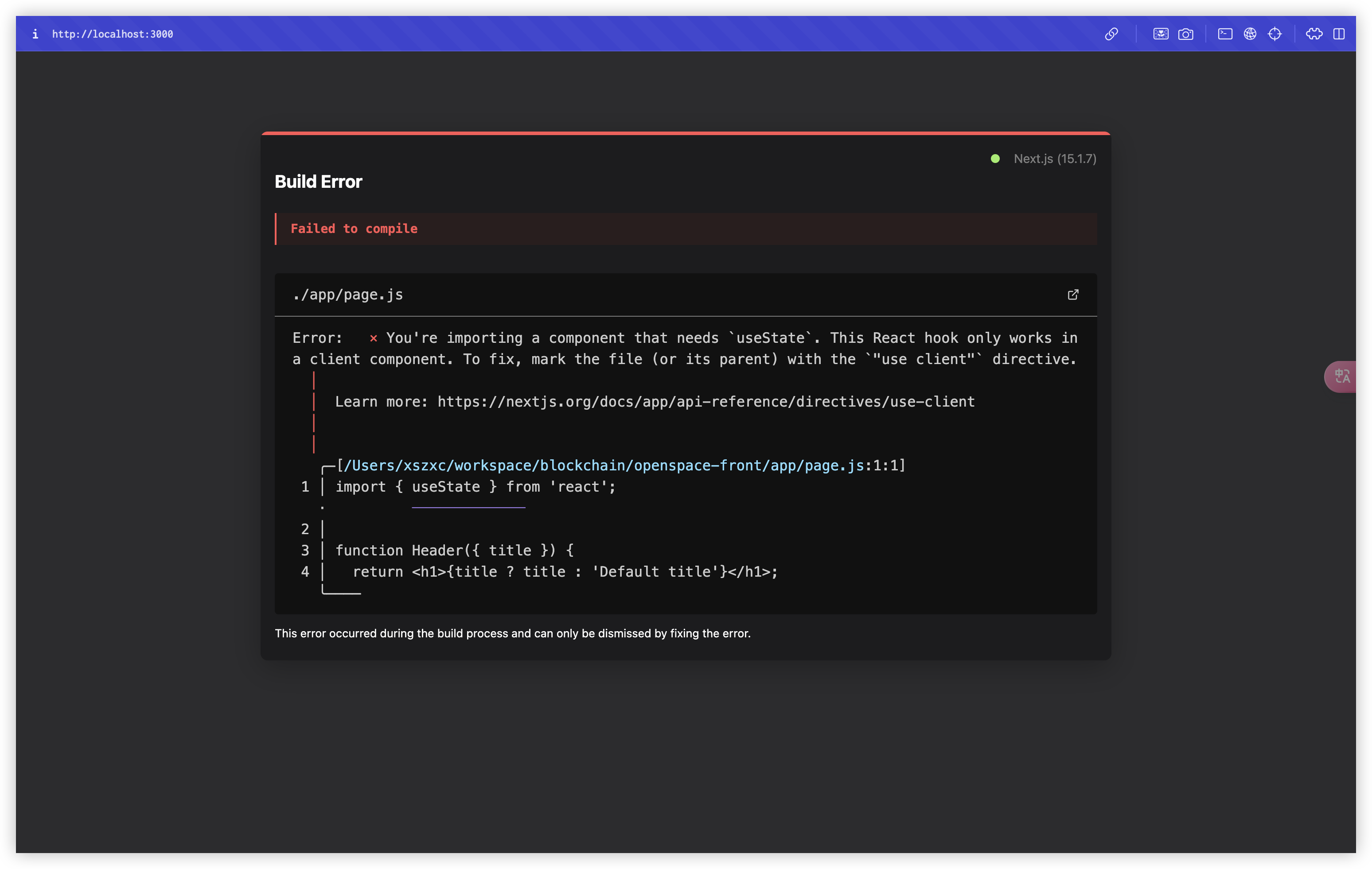Click the site info icon beside the URL
Image resolution: width=1372 pixels, height=869 pixels.
pos(35,34)
